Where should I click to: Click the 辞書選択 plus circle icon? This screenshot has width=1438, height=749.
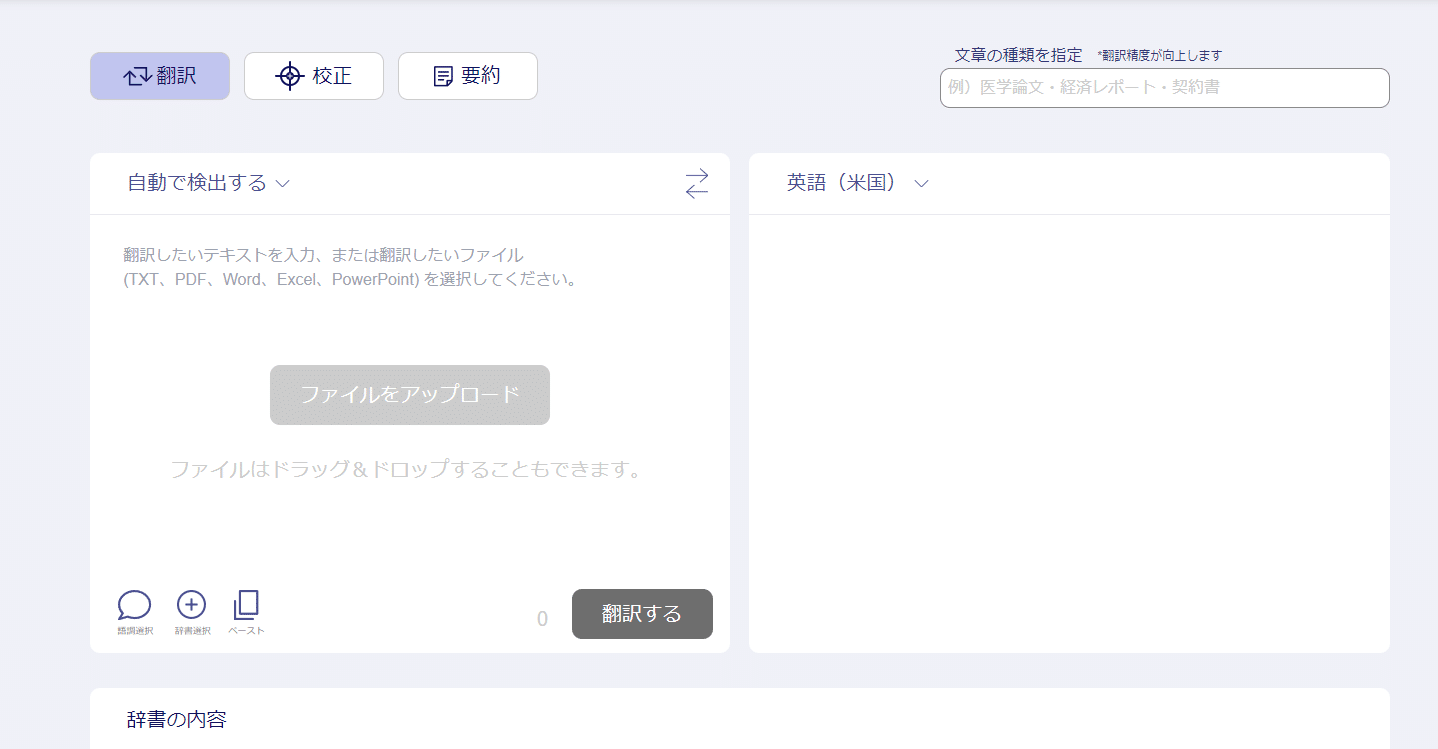191,606
